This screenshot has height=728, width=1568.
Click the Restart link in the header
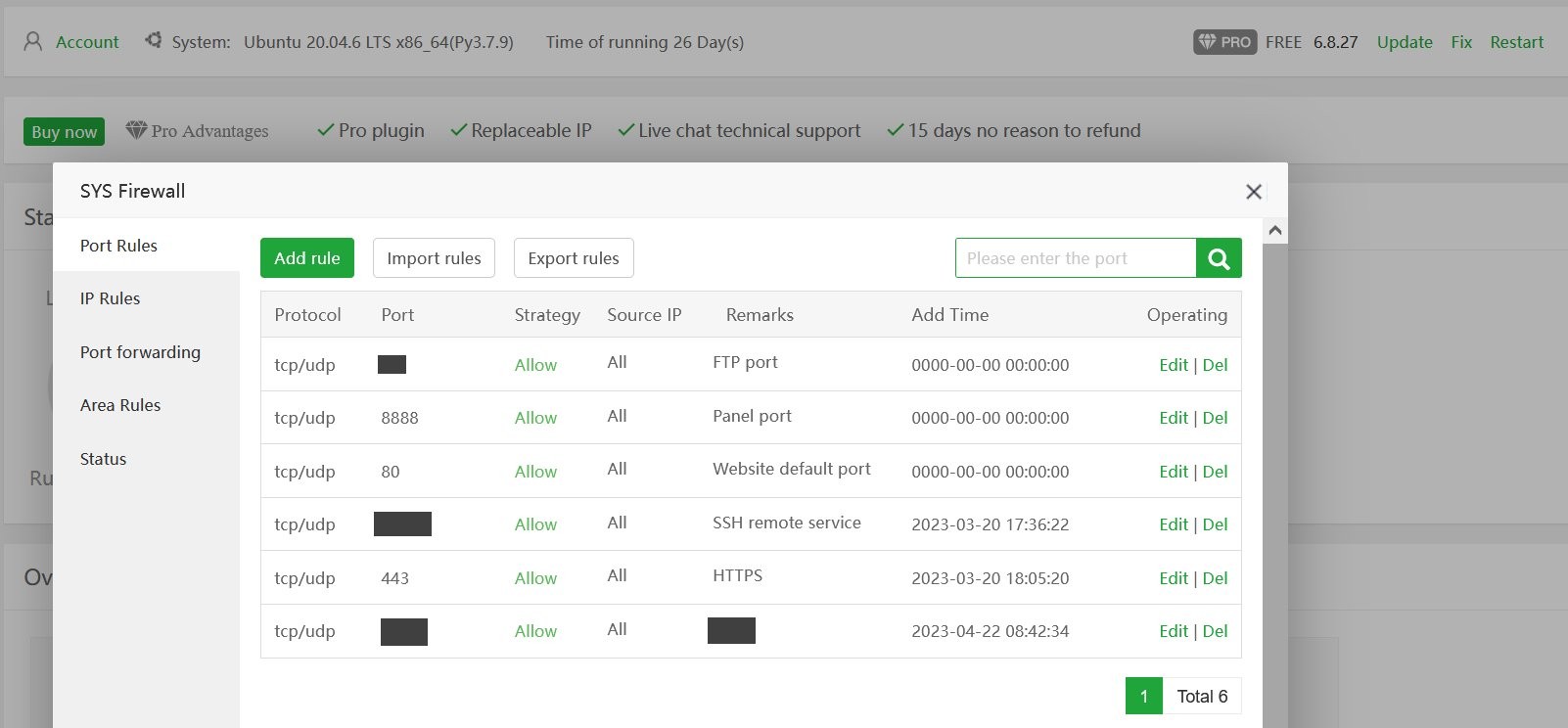1516,42
